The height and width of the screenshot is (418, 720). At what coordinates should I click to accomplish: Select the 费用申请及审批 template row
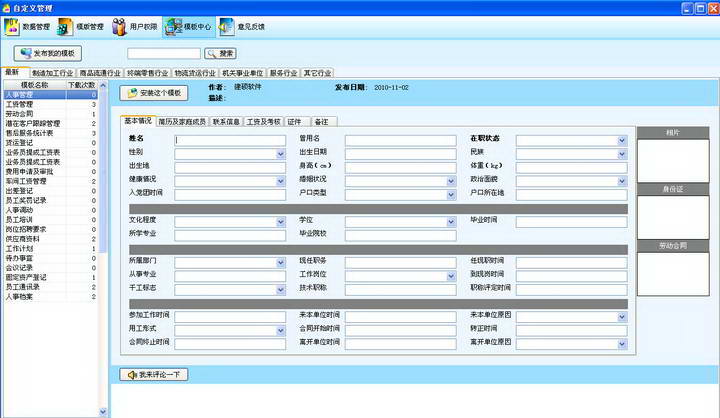coord(51,172)
